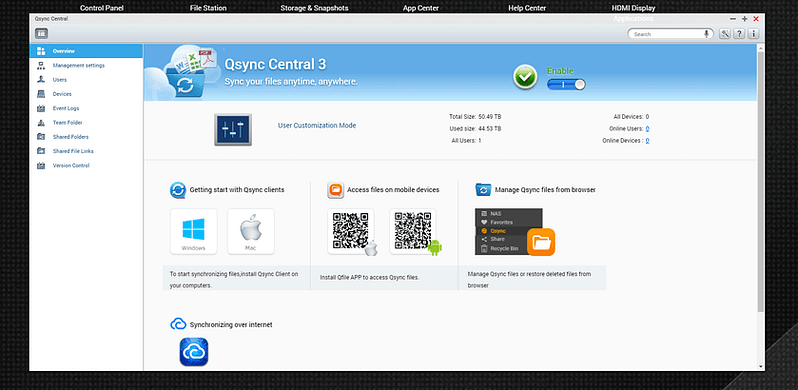The width and height of the screenshot is (798, 390).
Task: Click the Devices sidebar icon
Action: pyautogui.click(x=41, y=94)
